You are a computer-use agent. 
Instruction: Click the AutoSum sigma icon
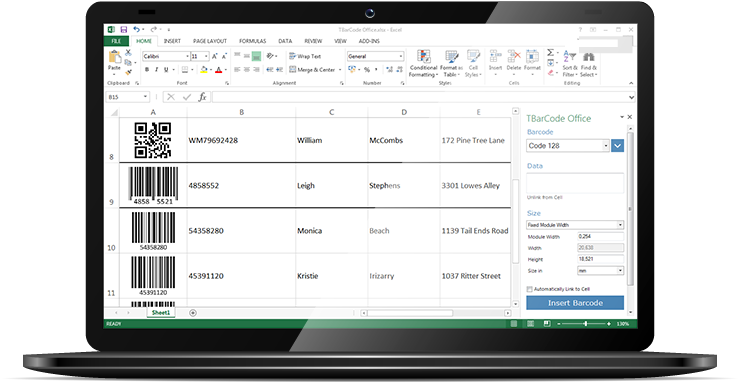tap(550, 52)
